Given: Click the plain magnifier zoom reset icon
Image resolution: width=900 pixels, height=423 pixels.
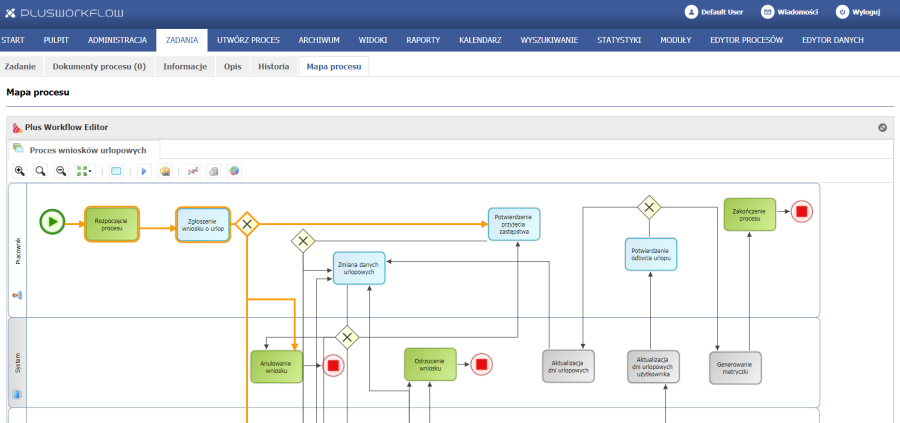Looking at the screenshot, I should coord(40,171).
